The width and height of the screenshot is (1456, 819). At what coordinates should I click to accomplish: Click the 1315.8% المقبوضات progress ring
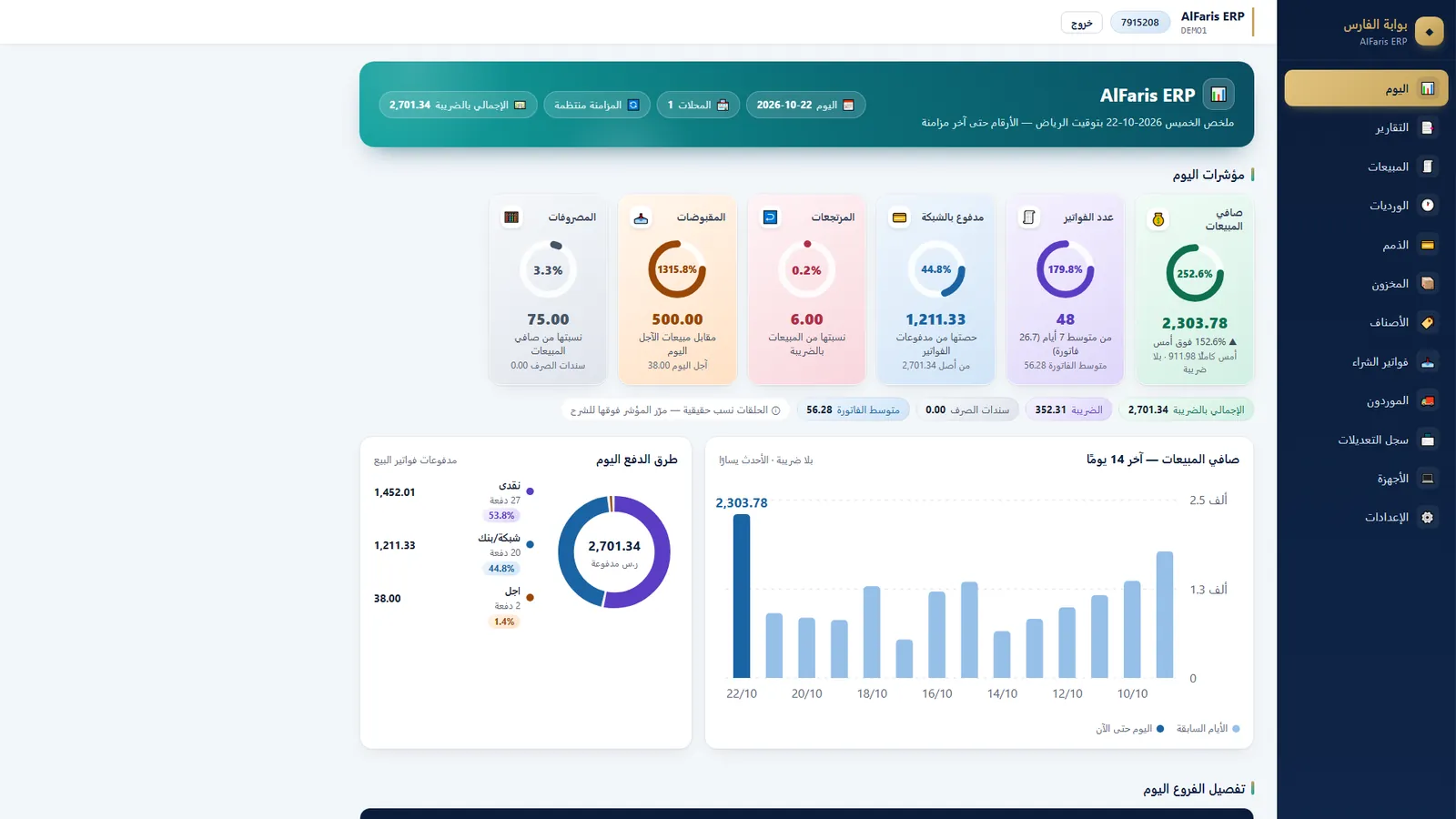pos(677,269)
